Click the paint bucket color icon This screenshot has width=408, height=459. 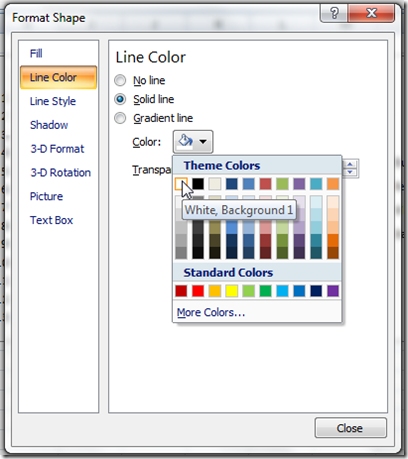[186, 141]
